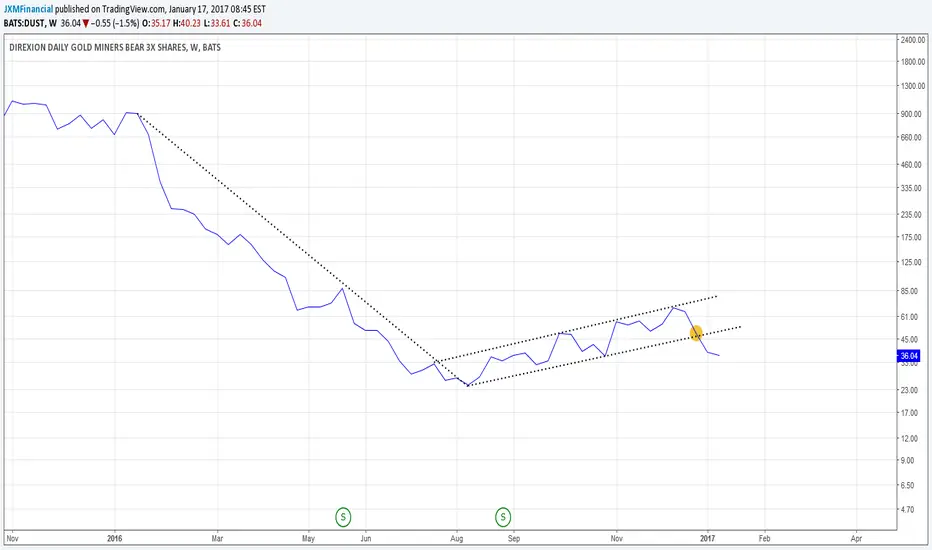Click the 45.00 price axis label
Viewport: 932px width, 550px height.
pyautogui.click(x=909, y=340)
